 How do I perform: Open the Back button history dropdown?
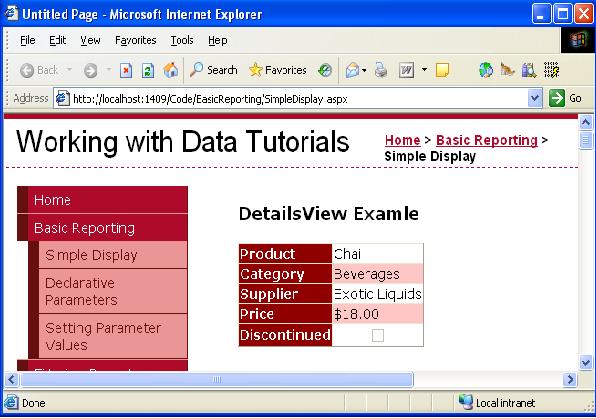(x=69, y=70)
